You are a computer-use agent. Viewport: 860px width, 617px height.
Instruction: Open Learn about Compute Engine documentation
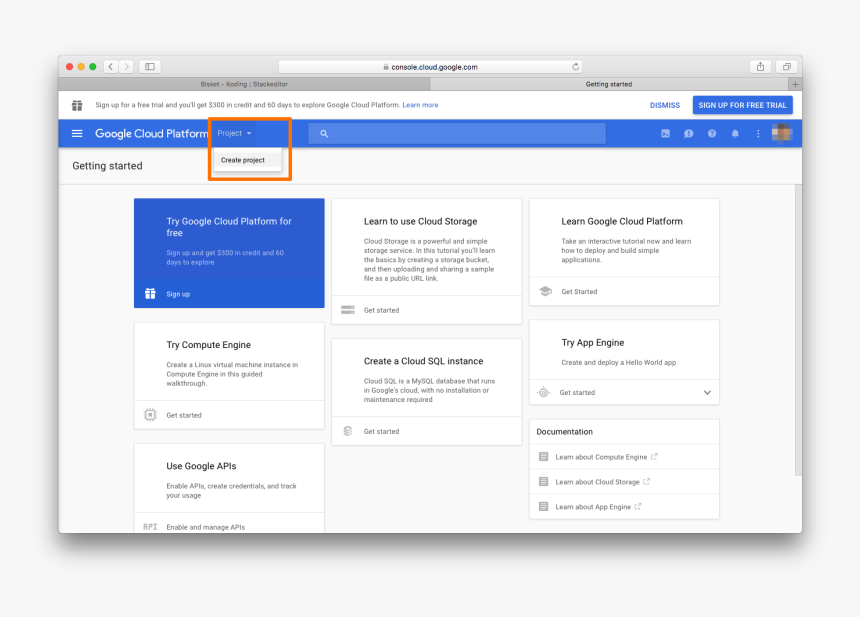pos(601,457)
